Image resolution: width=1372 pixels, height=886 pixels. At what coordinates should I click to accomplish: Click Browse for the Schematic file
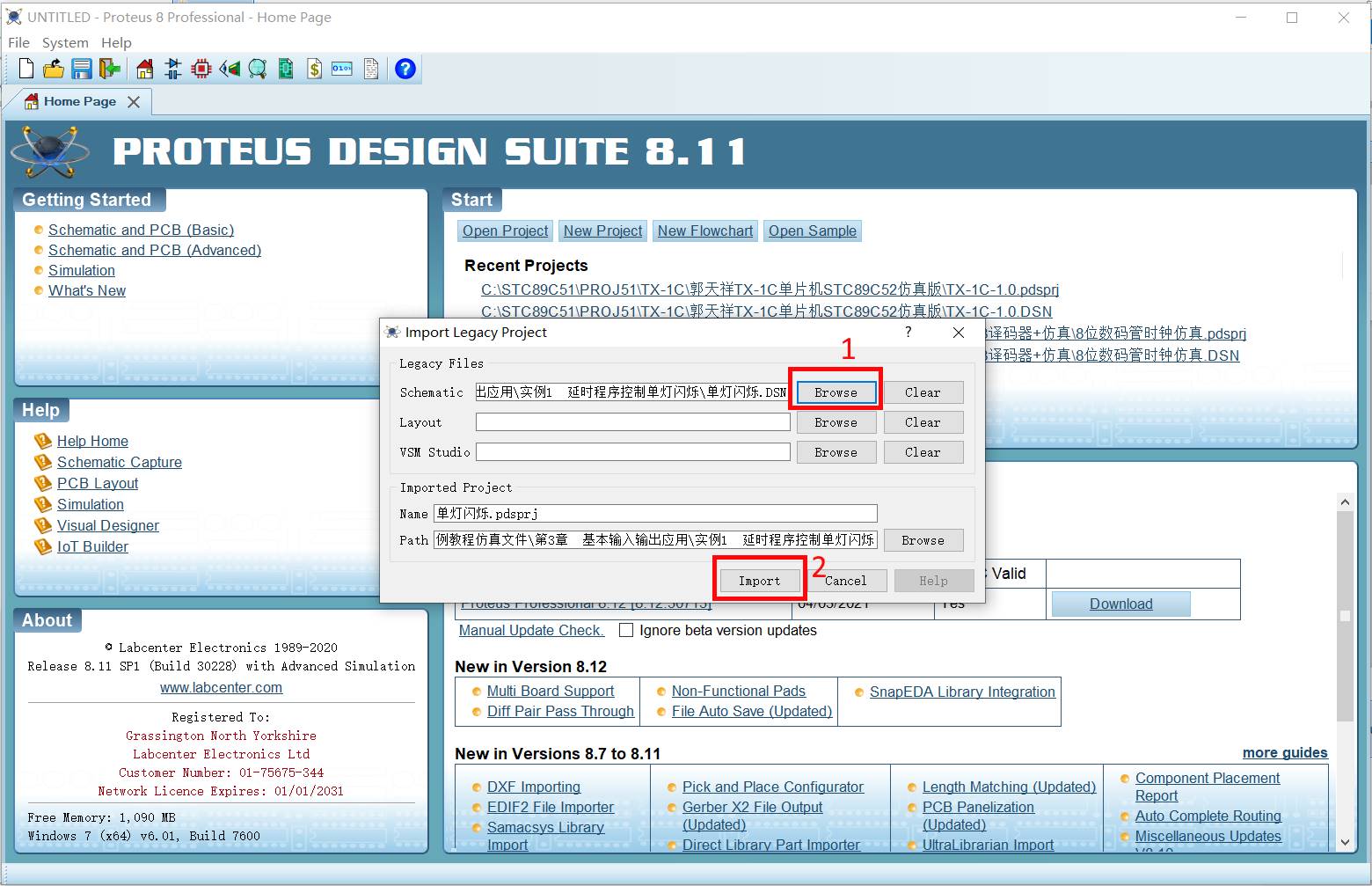pyautogui.click(x=836, y=392)
